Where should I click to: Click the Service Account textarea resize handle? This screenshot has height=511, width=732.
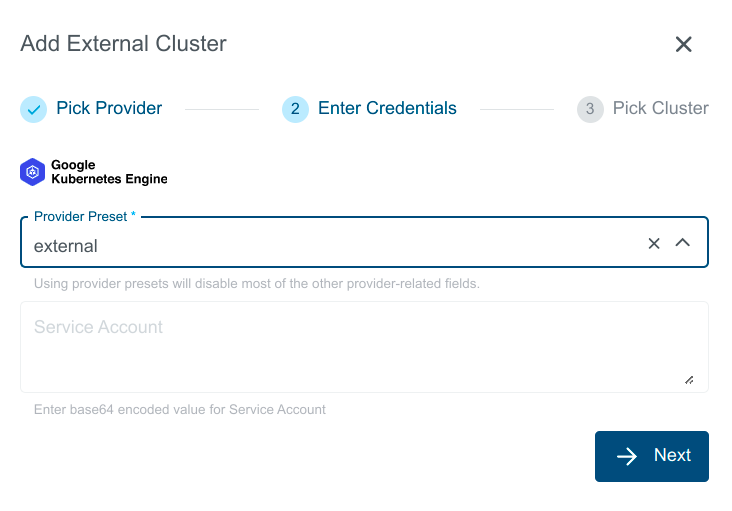pos(689,380)
